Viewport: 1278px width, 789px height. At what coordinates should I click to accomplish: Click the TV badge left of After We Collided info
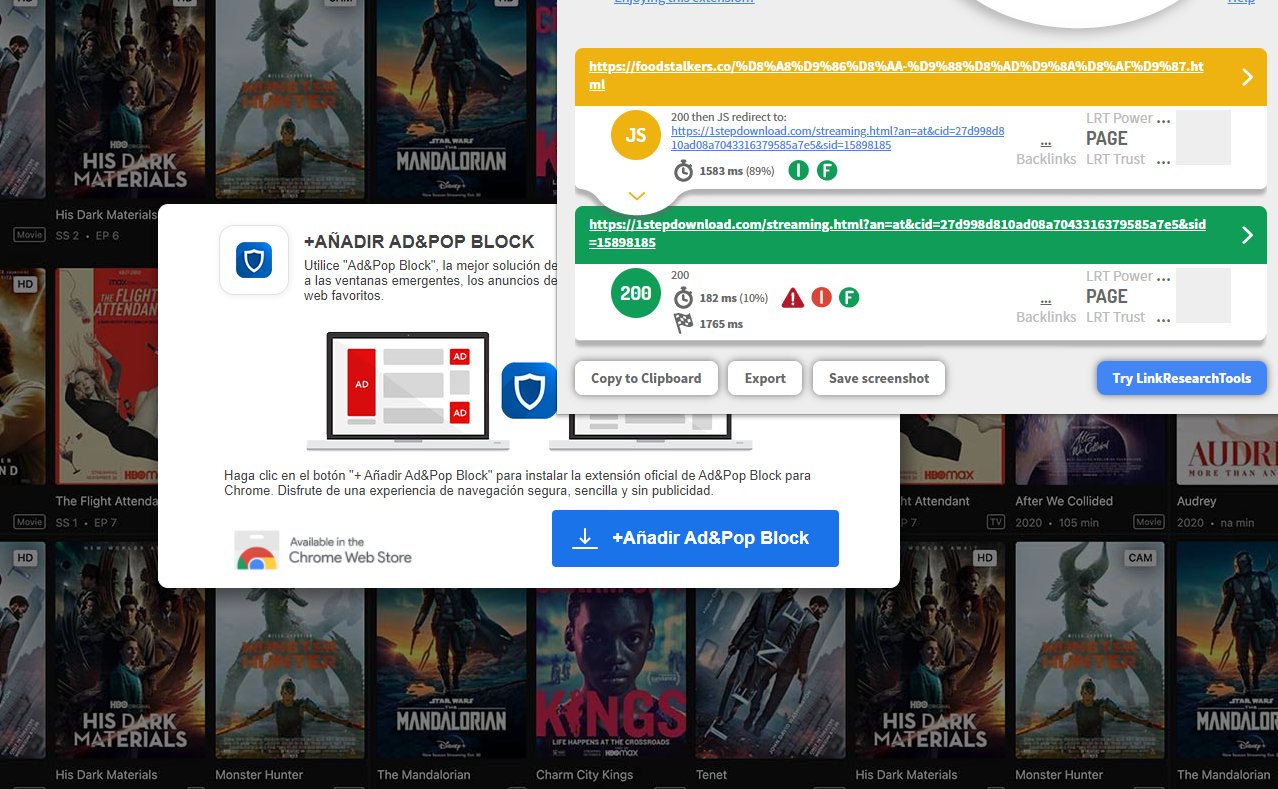point(996,522)
